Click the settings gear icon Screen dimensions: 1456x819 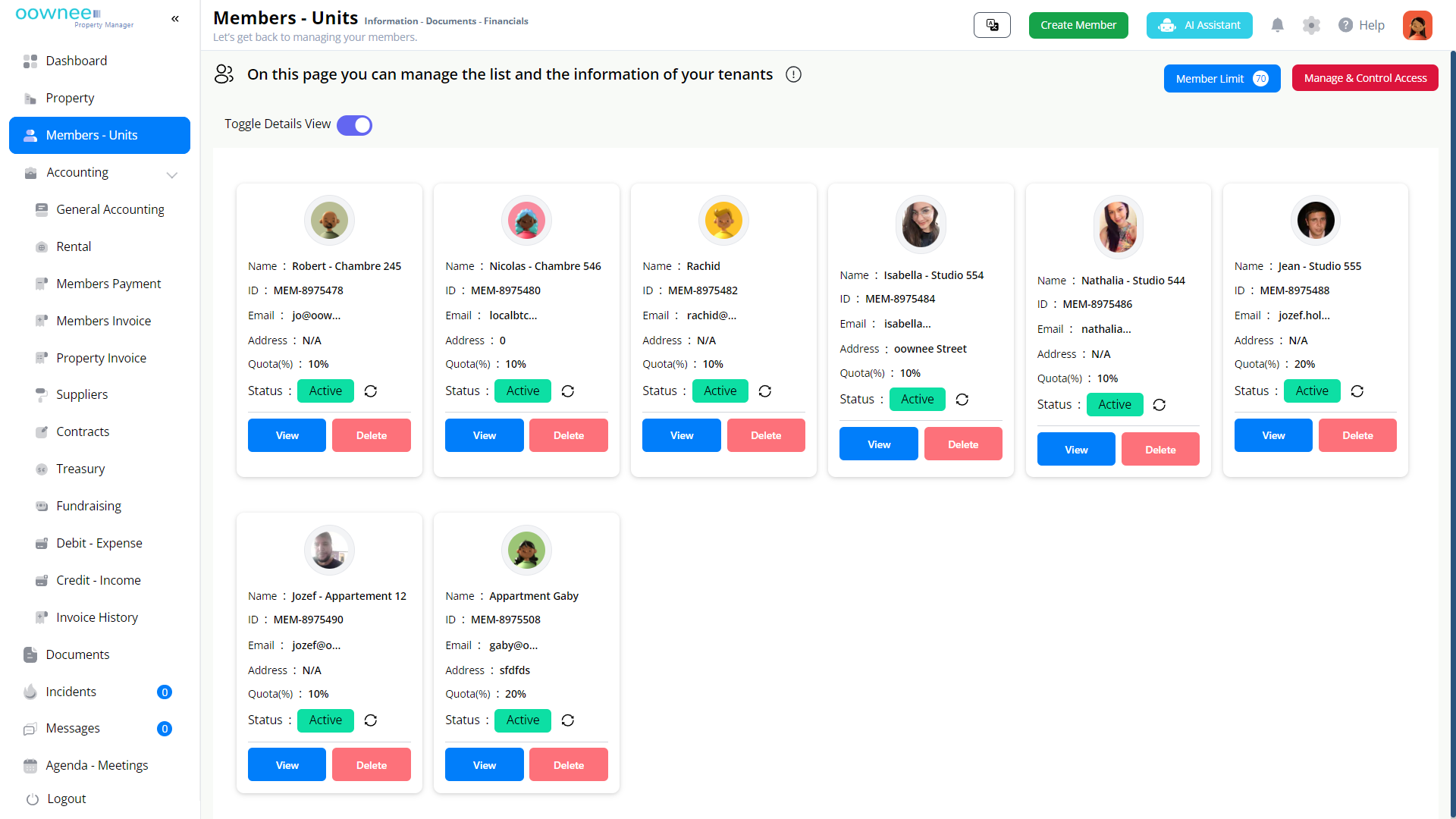pyautogui.click(x=1312, y=24)
